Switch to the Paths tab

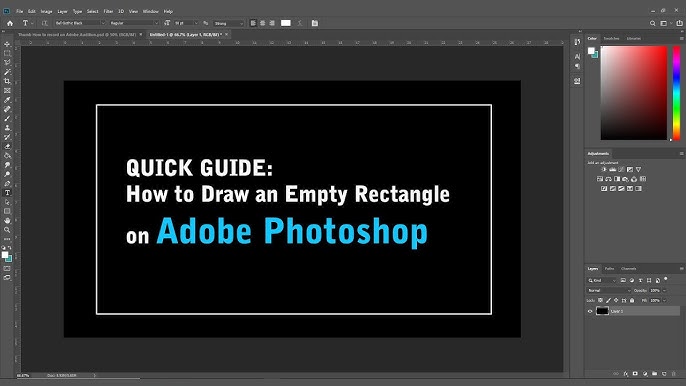609,269
